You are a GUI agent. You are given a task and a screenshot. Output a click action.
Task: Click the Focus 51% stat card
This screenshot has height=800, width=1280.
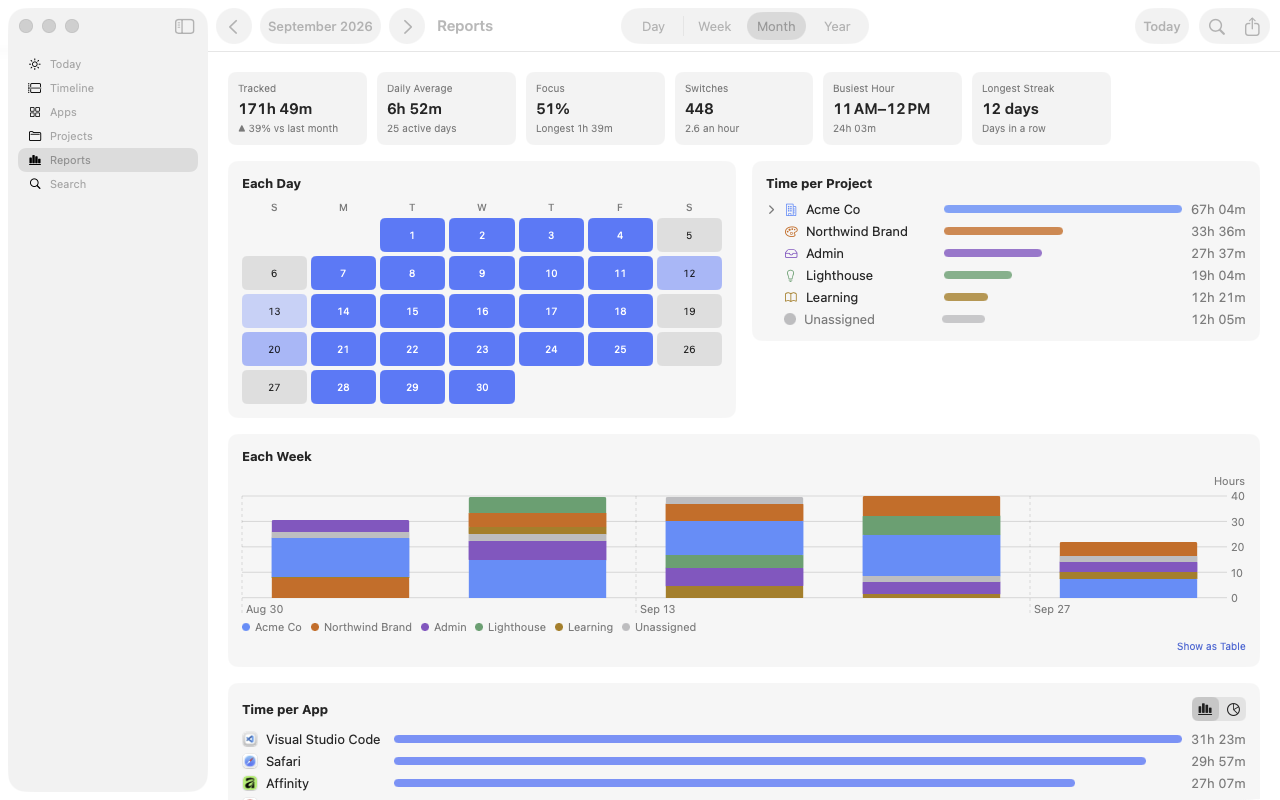pos(595,108)
